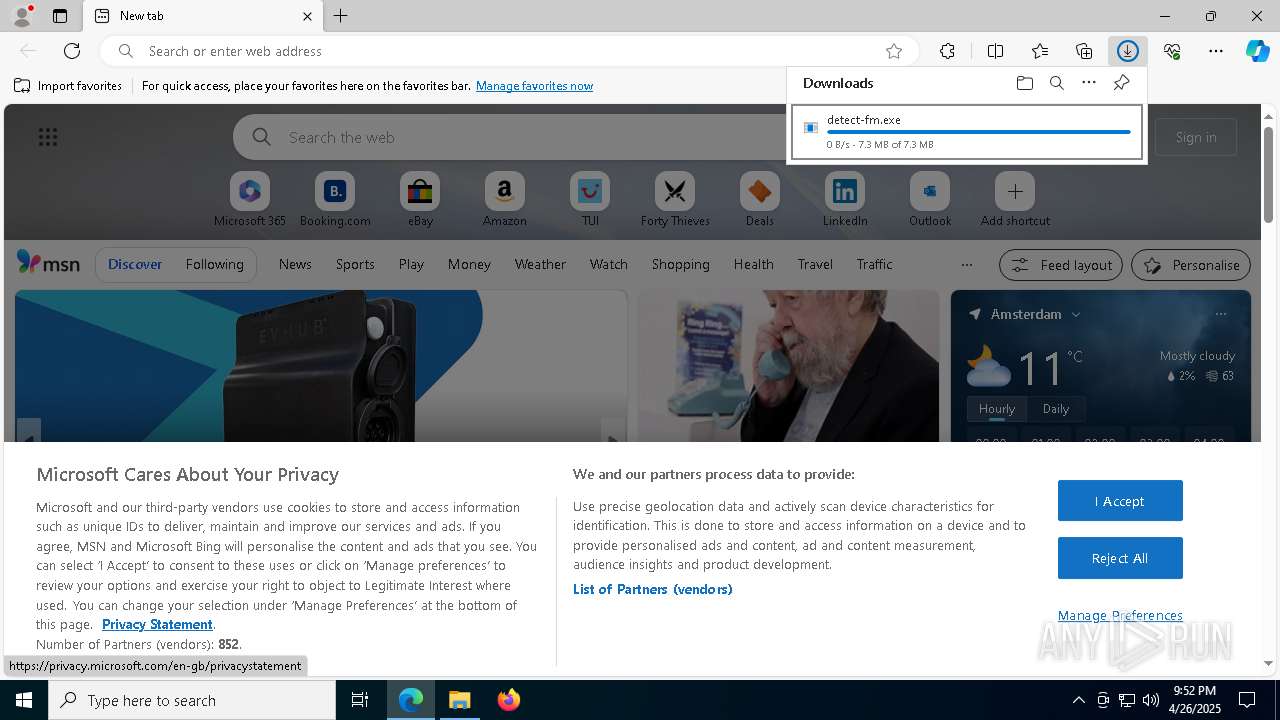This screenshot has height=720, width=1280.
Task: Open the Deals shortcut
Action: [x=760, y=200]
